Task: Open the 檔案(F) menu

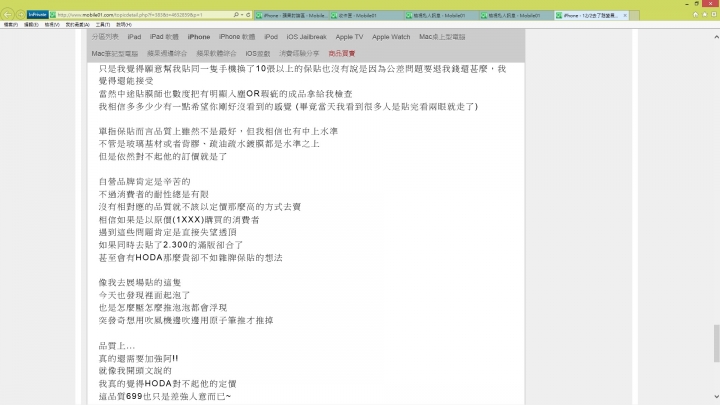Action: (x=11, y=24)
